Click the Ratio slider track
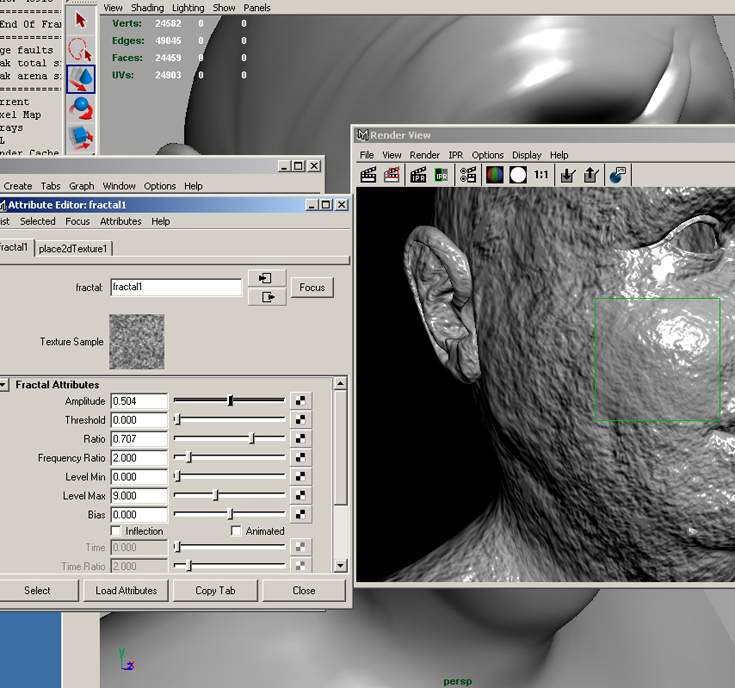Screen dimensions: 735x688 click(x=229, y=439)
